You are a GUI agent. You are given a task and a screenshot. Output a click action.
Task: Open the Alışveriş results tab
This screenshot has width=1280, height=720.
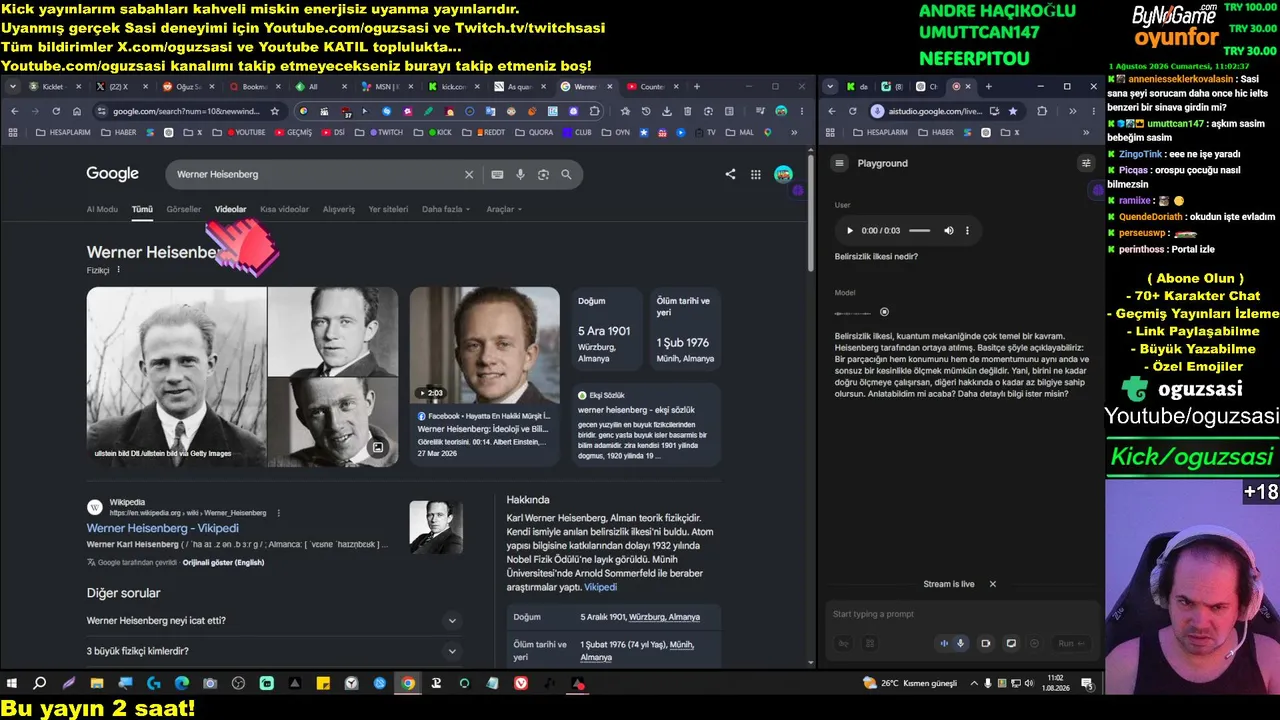[x=338, y=209]
